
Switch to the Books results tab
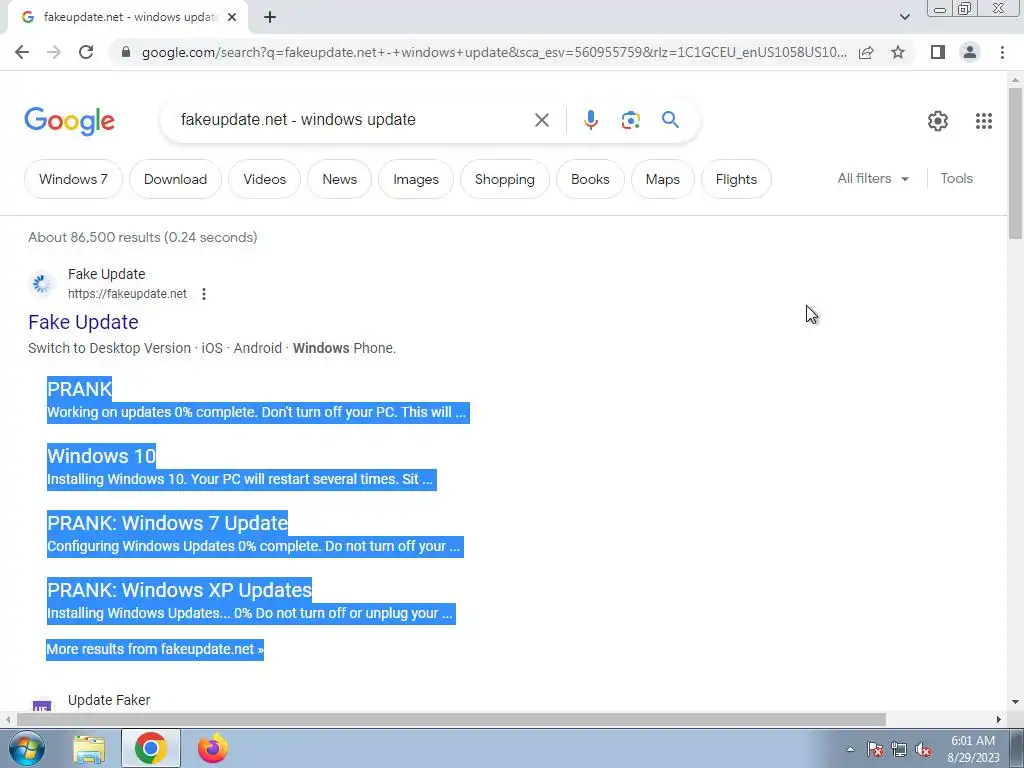590,179
